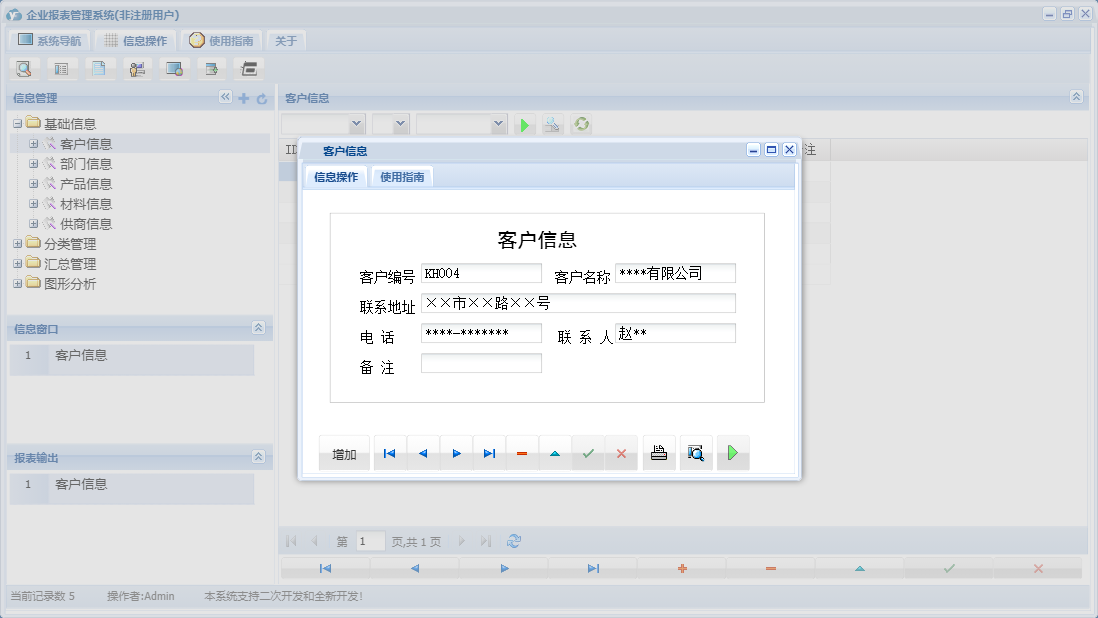Click the print preview icon in the dialog

[696, 452]
